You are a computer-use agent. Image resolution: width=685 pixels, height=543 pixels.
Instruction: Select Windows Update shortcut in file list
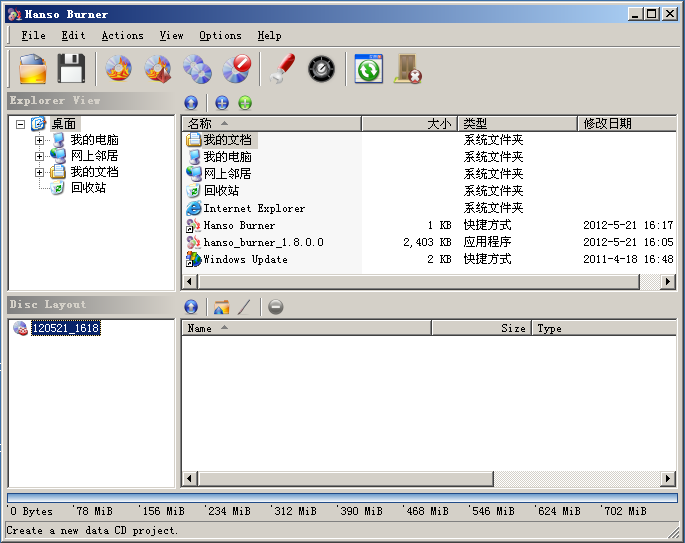coord(239,259)
